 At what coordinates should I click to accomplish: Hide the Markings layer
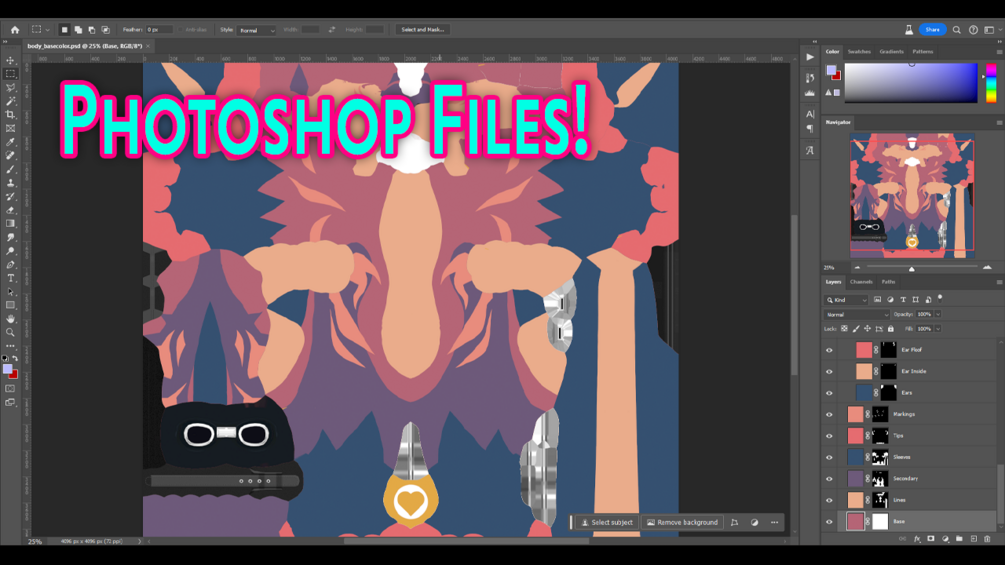point(829,414)
